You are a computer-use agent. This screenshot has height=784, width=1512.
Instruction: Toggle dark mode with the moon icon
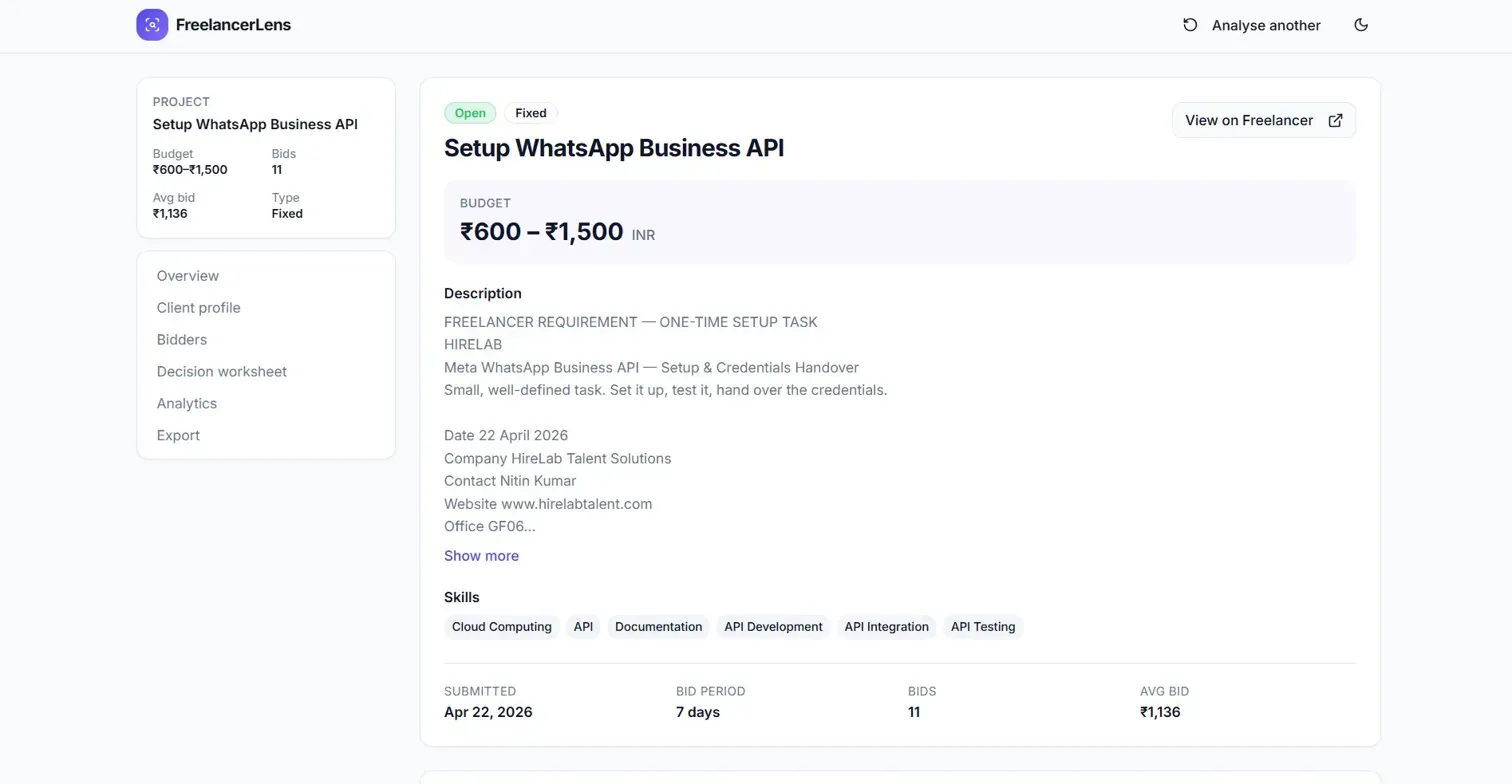tap(1361, 25)
